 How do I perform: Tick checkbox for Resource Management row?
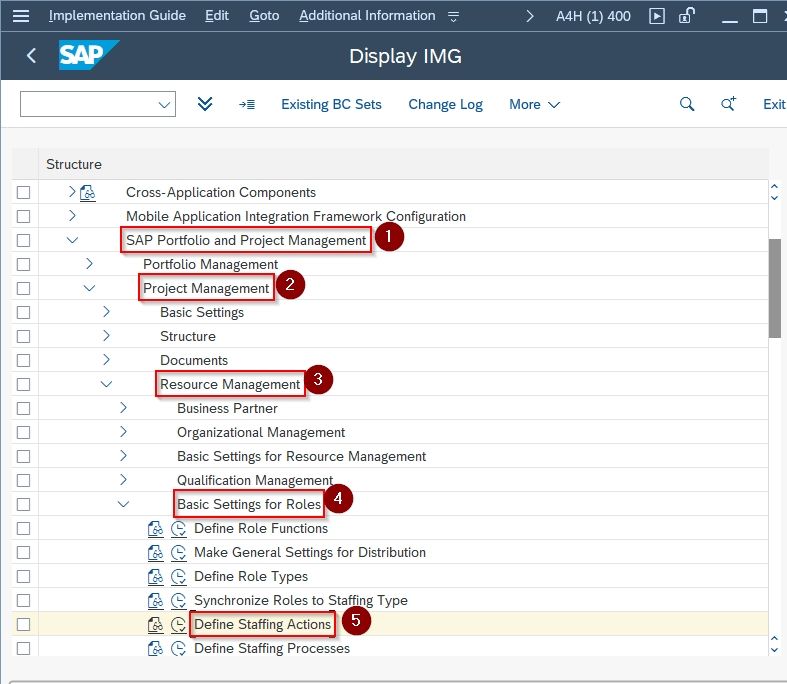(24, 384)
